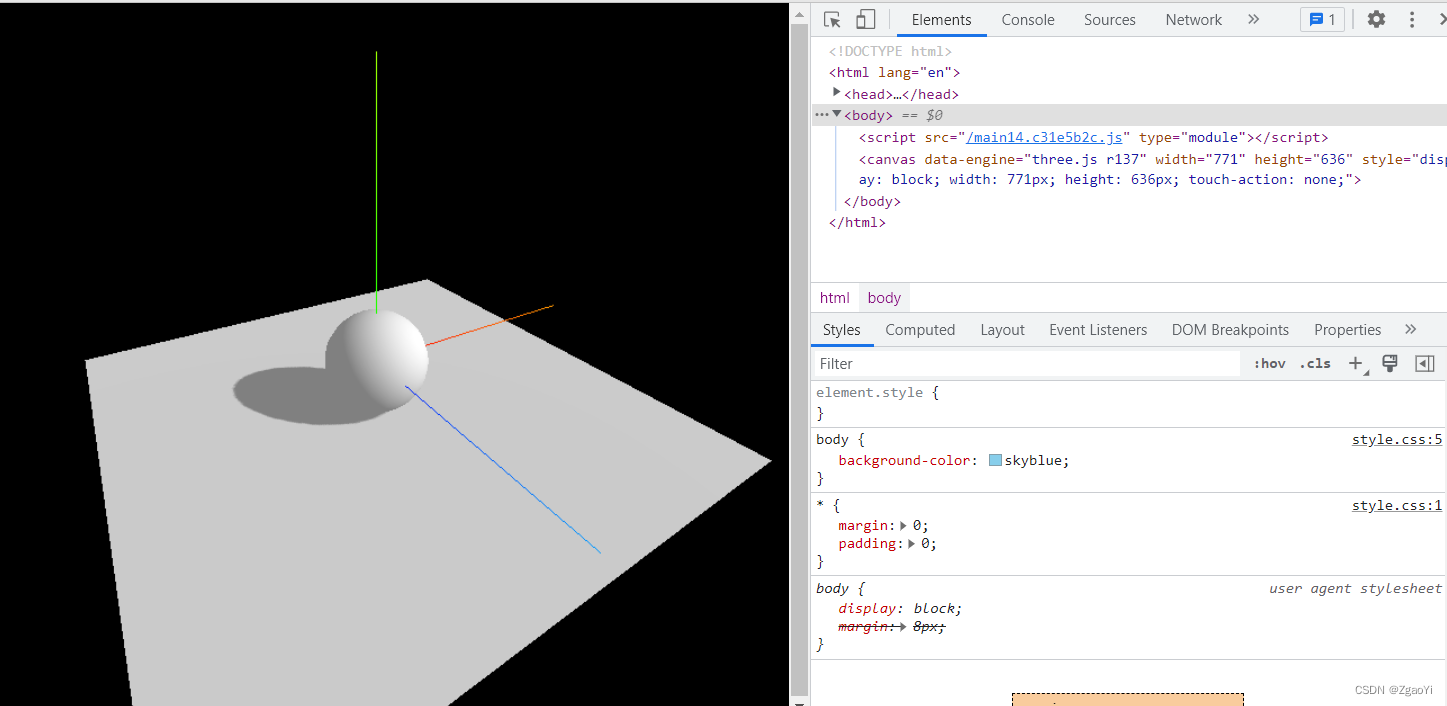This screenshot has width=1447, height=706.
Task: Open the Properties pane tab
Action: tap(1347, 330)
